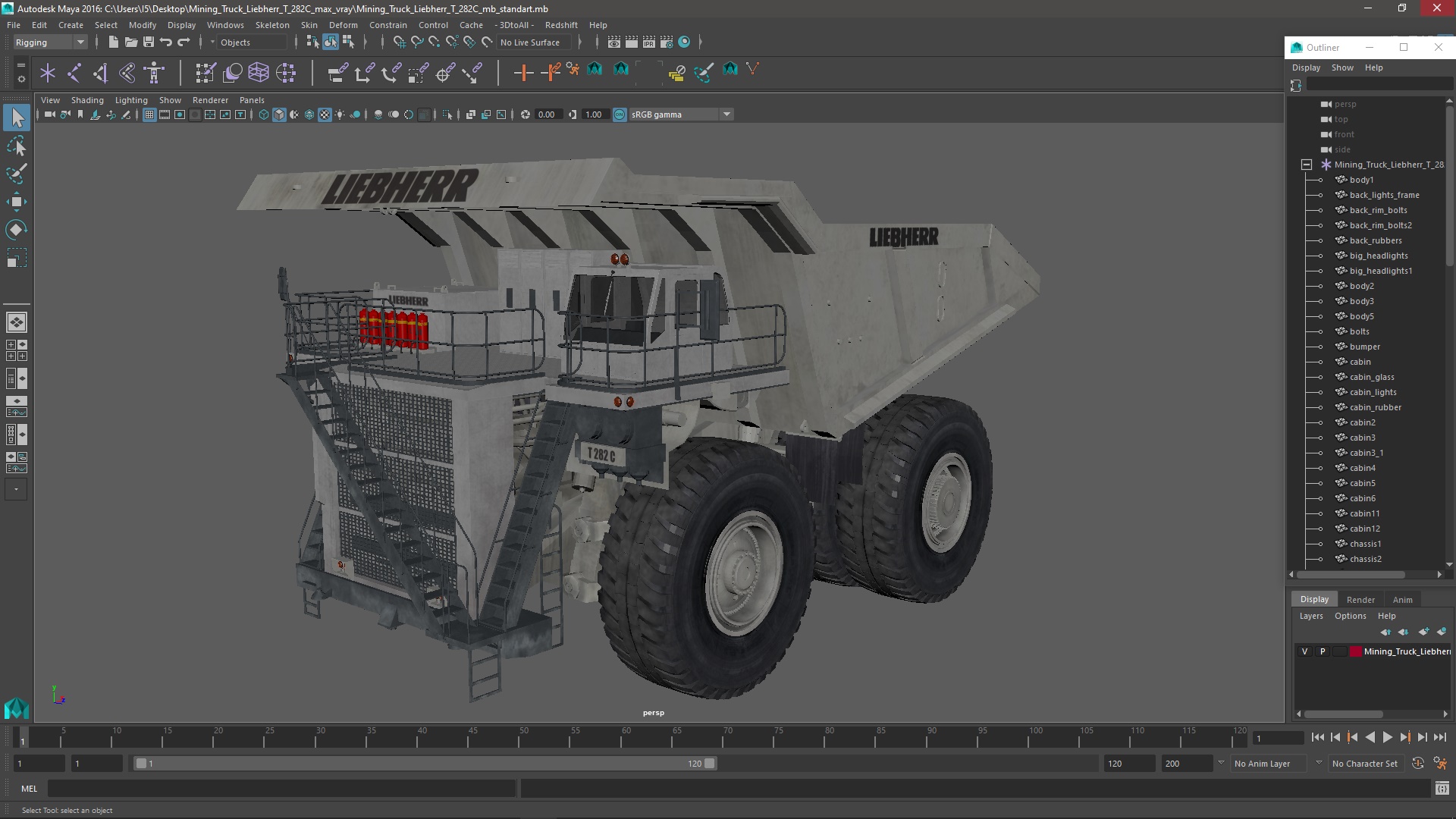Image resolution: width=1456 pixels, height=819 pixels.
Task: Start IPR render from the status line
Action: pyautogui.click(x=649, y=42)
